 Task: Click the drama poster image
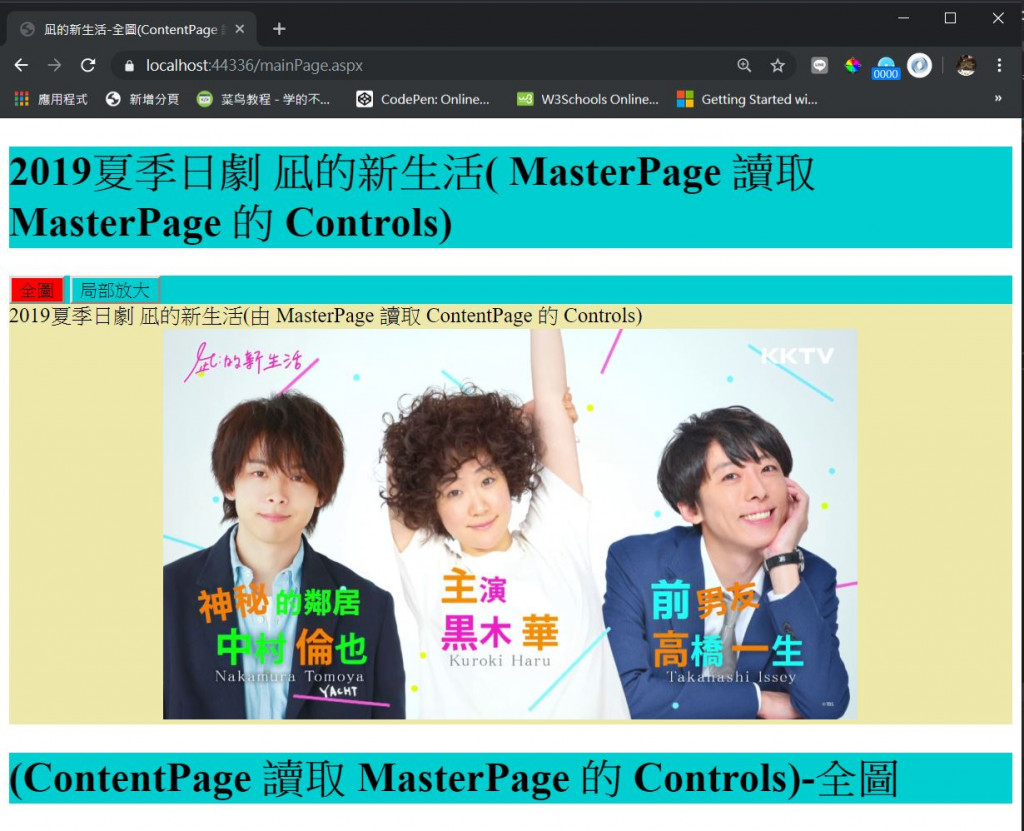tap(510, 524)
